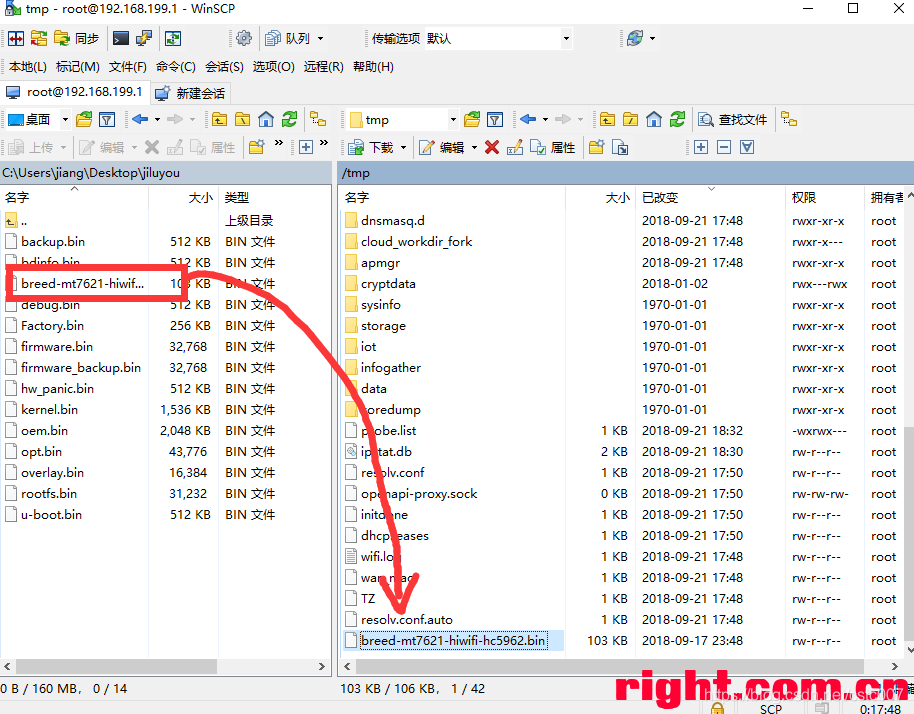Image resolution: width=914 pixels, height=714 pixels.
Task: Click the globe new session icon
Action: (x=635, y=38)
